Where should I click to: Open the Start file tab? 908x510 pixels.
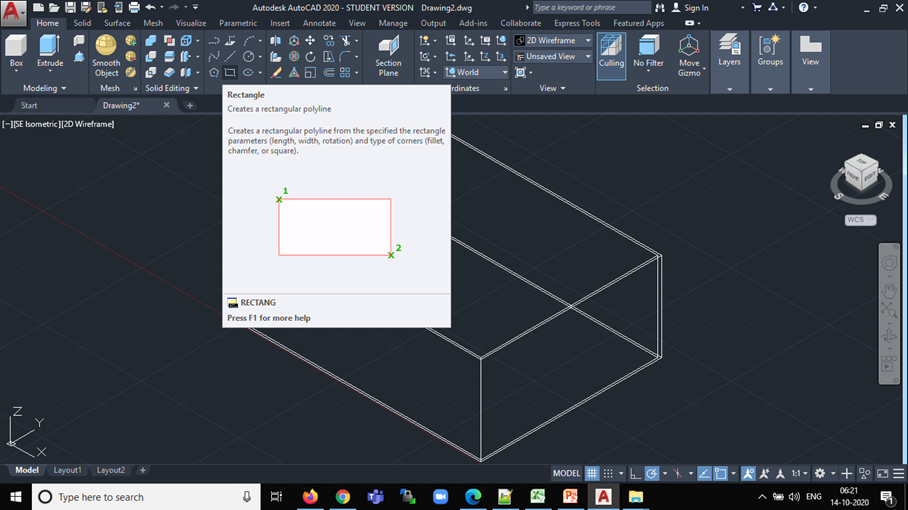[29, 105]
